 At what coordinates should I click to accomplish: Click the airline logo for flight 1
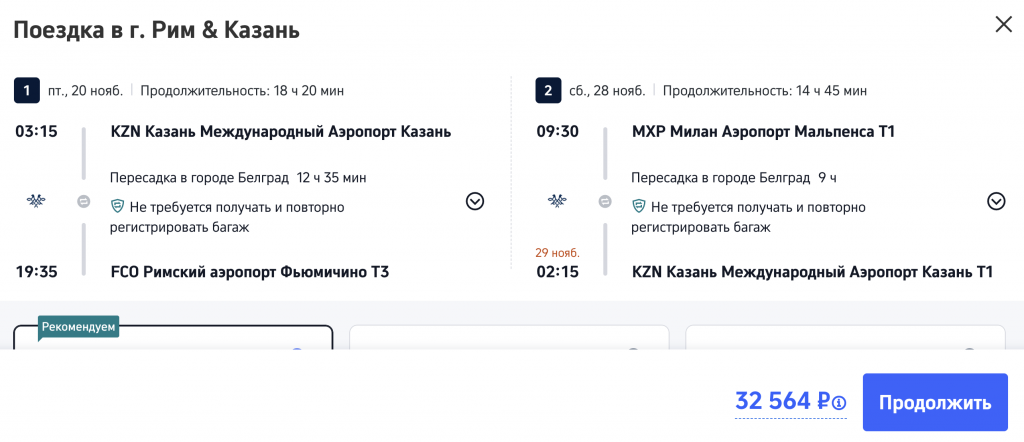(35, 201)
